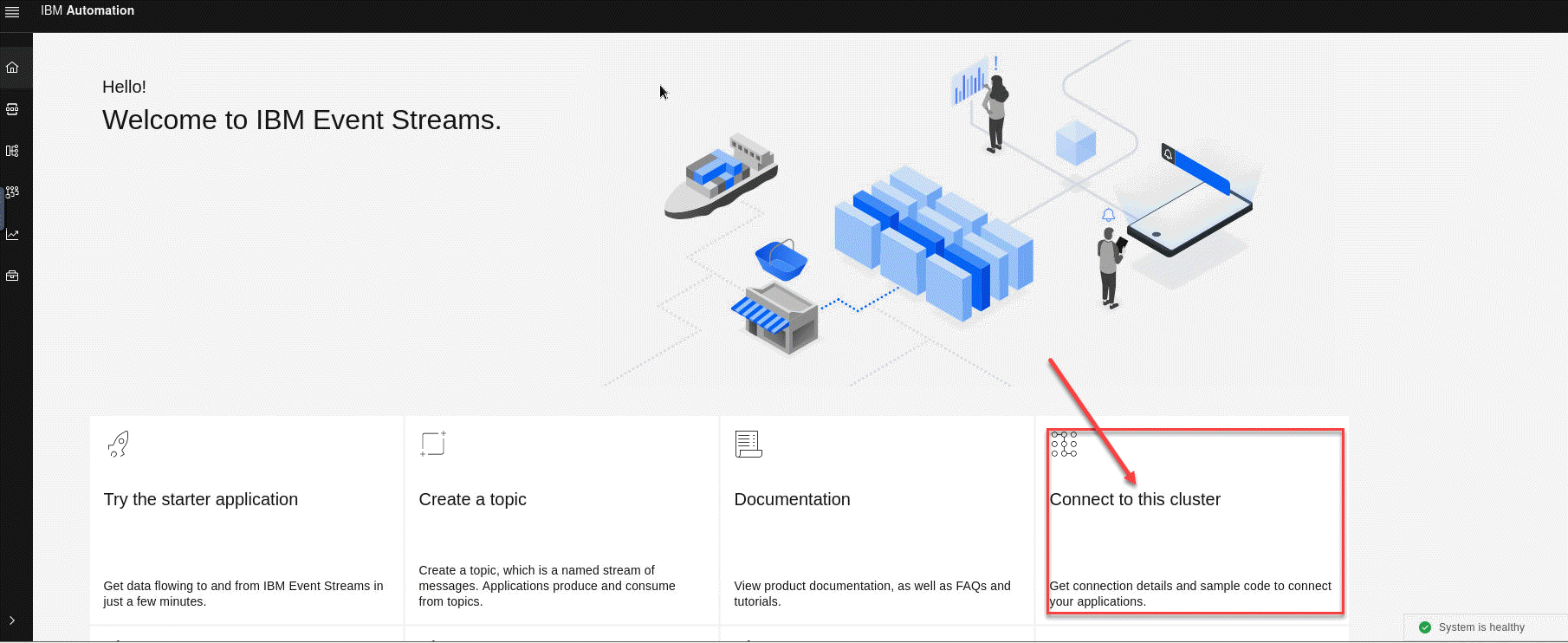Open the Toolbox sidebar icon
The height and width of the screenshot is (643, 1568).
(12, 276)
